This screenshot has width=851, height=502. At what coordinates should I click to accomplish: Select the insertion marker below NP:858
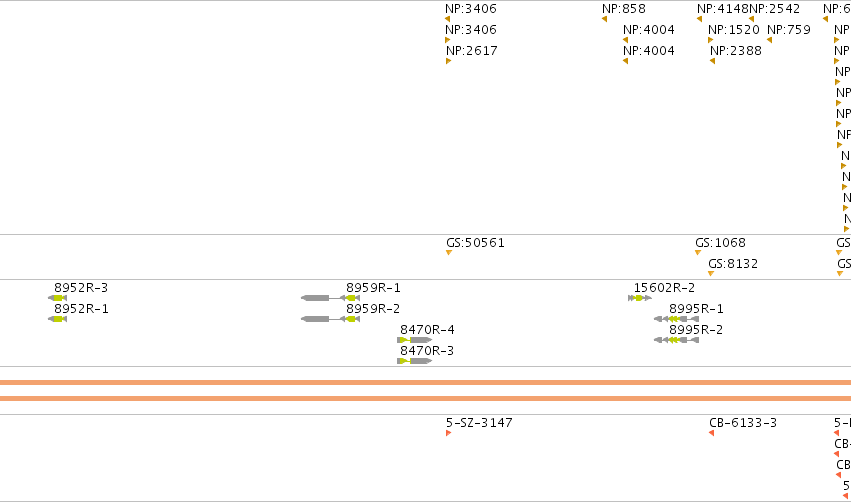click(x=605, y=20)
